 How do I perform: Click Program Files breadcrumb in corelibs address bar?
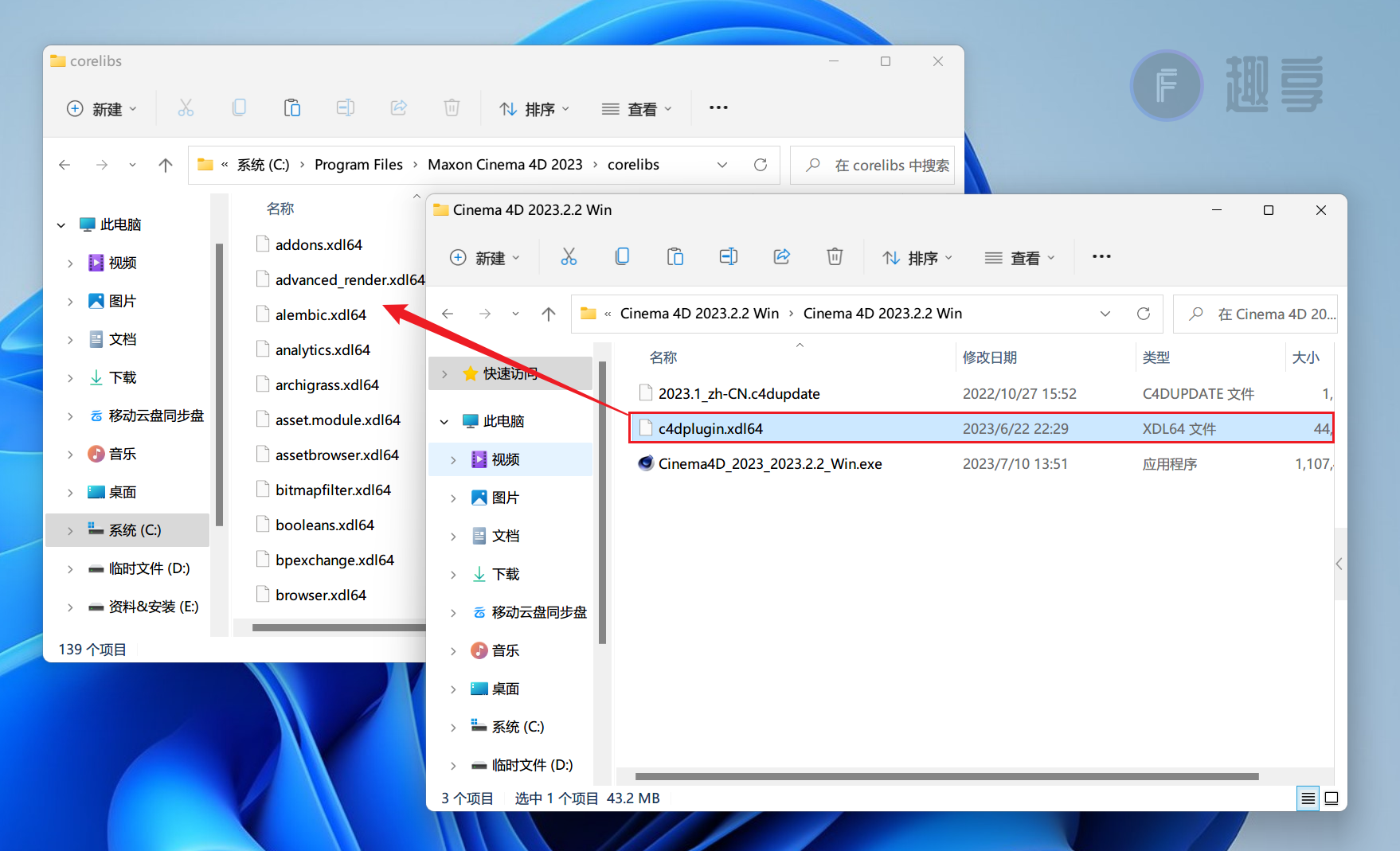click(358, 165)
